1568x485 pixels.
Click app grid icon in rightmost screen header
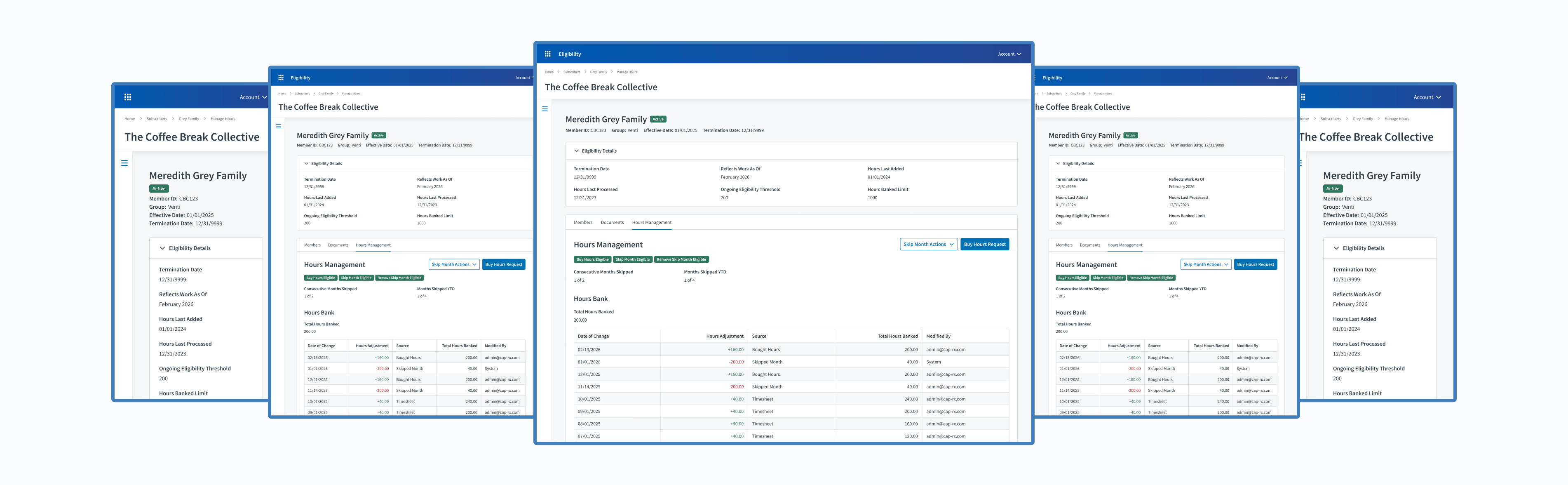(x=1303, y=97)
